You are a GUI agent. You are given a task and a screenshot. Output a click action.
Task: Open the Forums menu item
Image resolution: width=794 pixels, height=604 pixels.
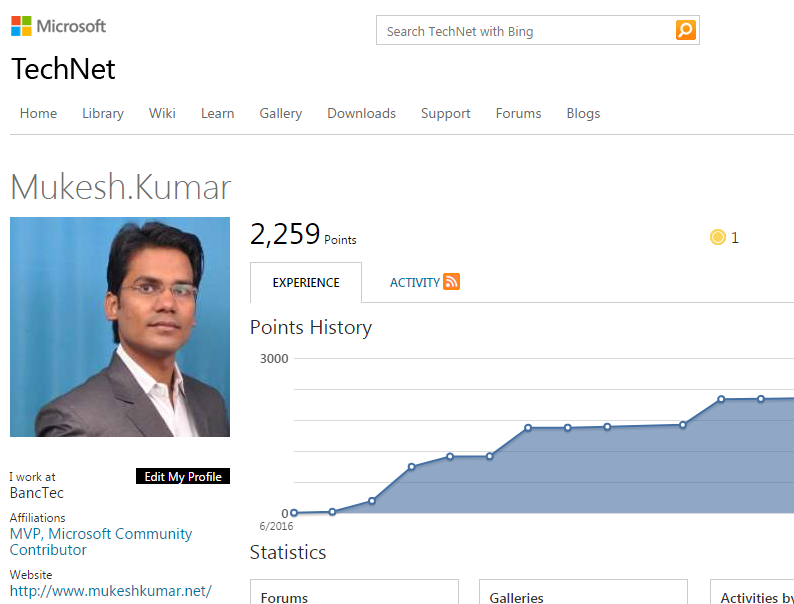(x=519, y=113)
